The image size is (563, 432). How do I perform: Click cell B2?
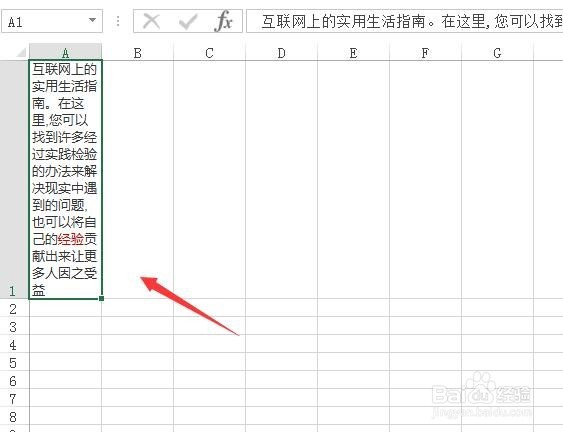(x=138, y=308)
